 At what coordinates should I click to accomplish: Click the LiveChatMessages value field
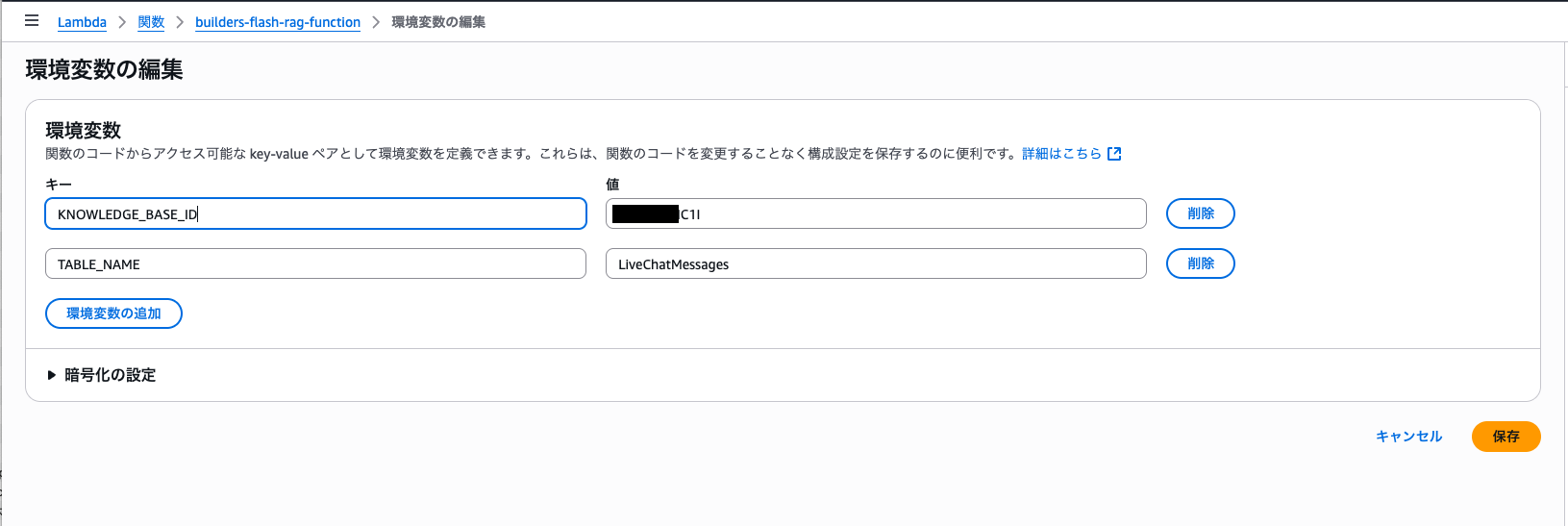(875, 263)
